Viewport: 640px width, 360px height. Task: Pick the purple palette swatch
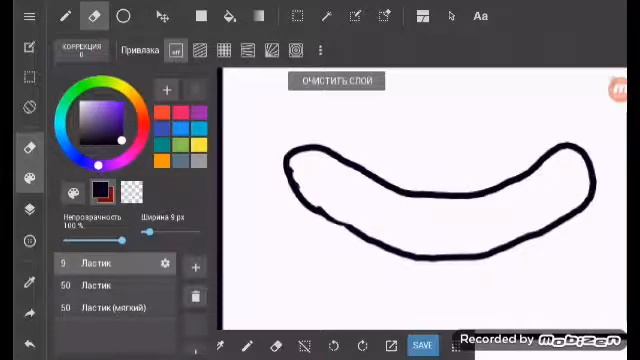(x=199, y=113)
